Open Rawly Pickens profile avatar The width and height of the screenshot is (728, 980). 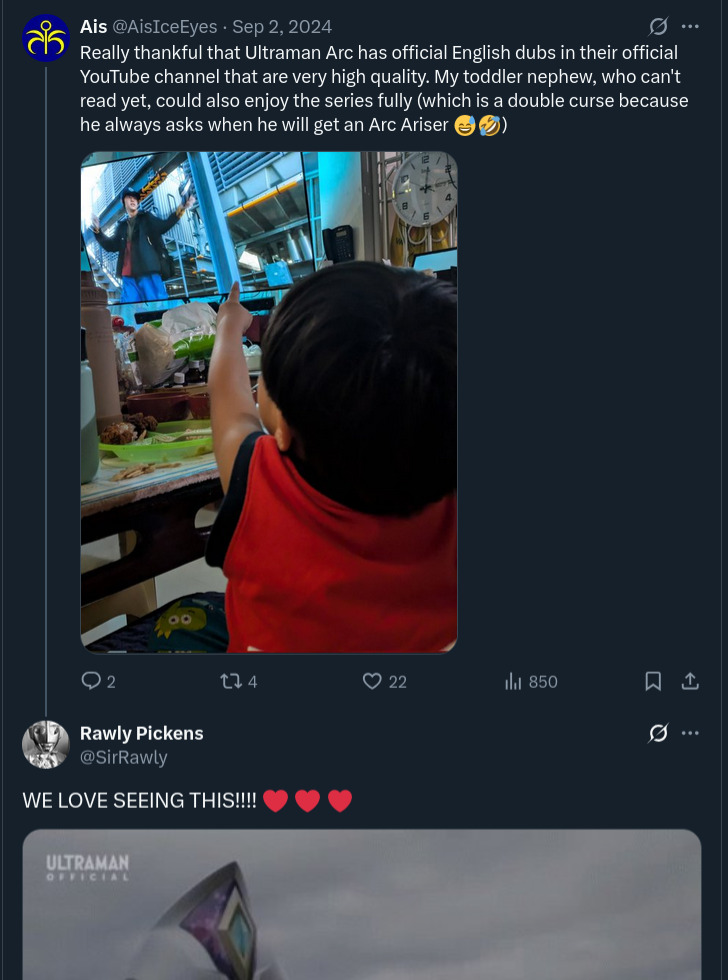click(x=45, y=744)
